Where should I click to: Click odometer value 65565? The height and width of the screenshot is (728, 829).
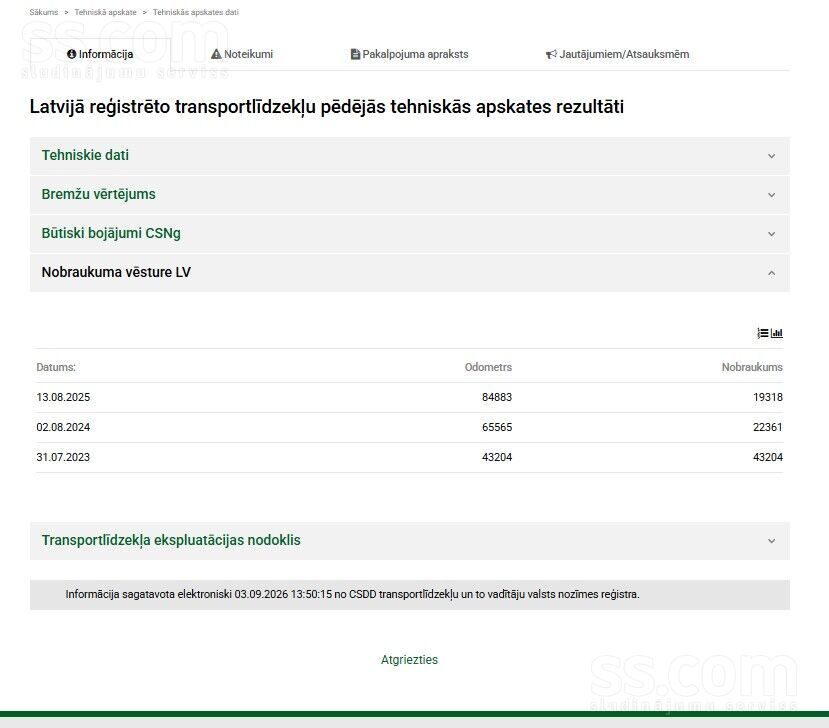(x=497, y=427)
